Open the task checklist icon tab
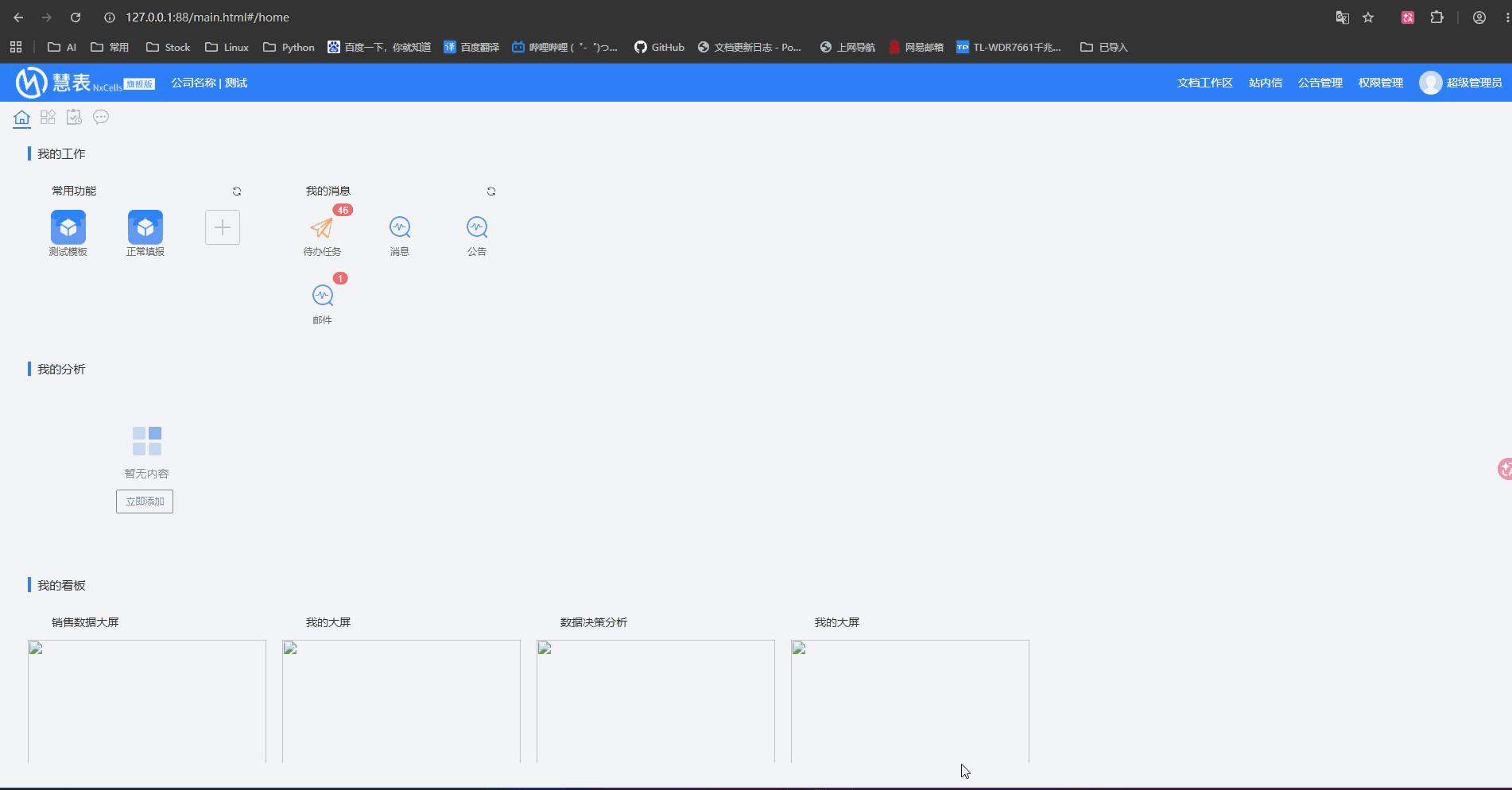The height and width of the screenshot is (790, 1512). 74,118
